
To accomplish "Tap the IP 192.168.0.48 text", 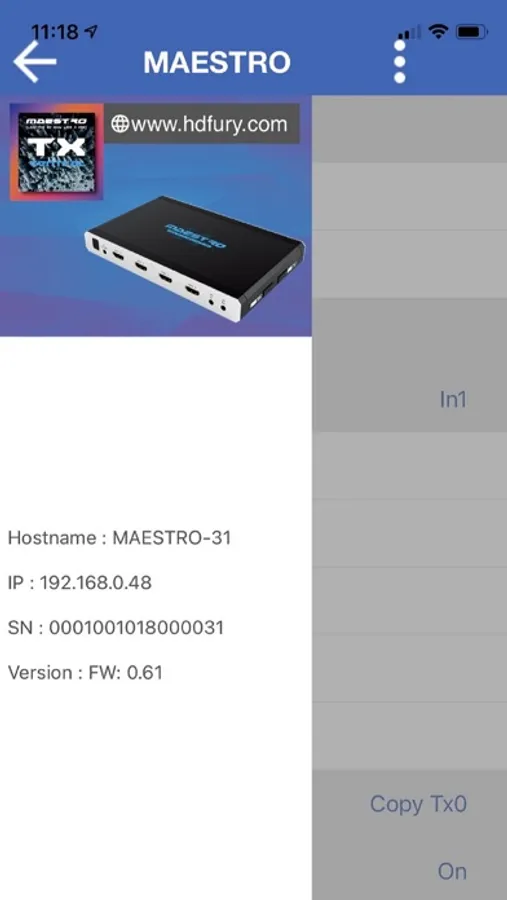I will [x=80, y=583].
